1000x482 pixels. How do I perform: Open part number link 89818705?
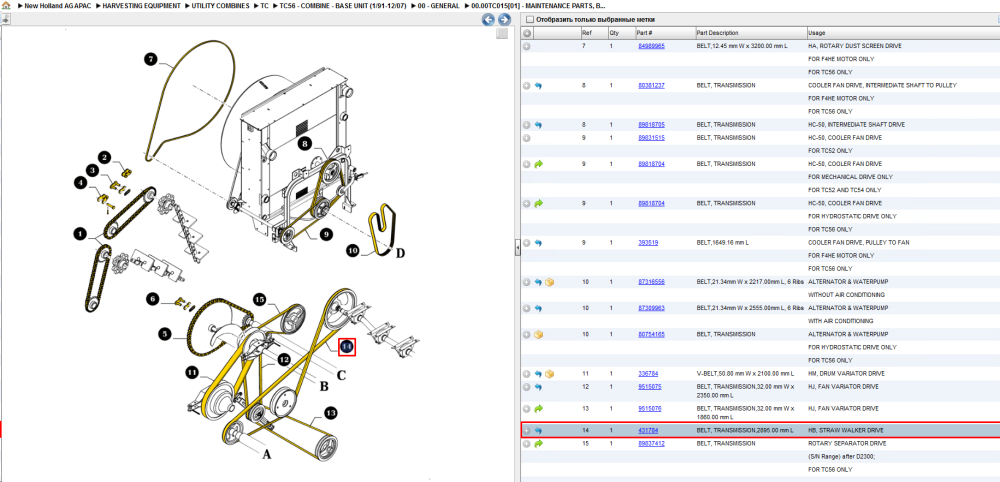click(652, 125)
